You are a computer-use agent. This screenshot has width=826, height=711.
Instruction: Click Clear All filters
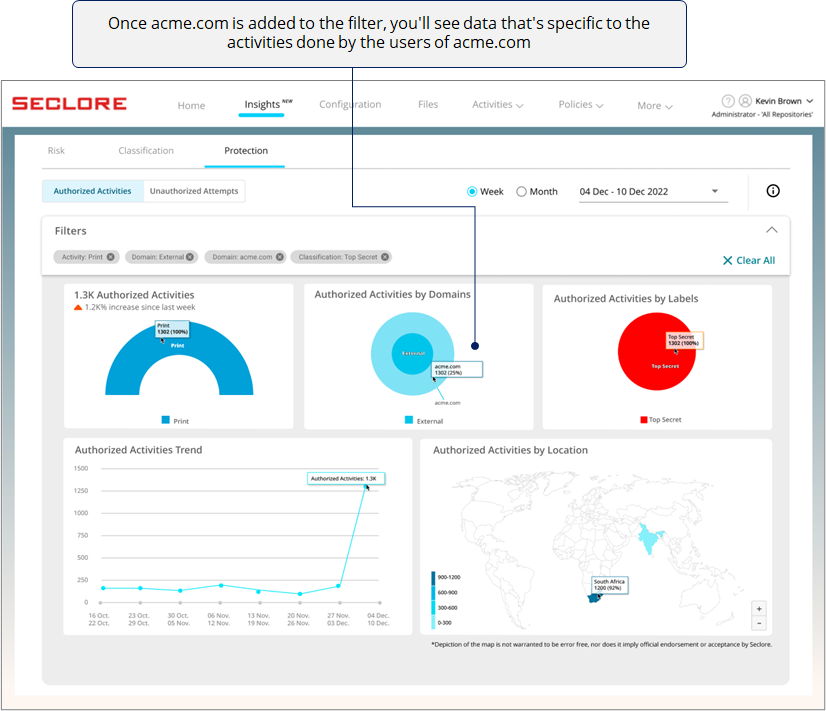[749, 260]
